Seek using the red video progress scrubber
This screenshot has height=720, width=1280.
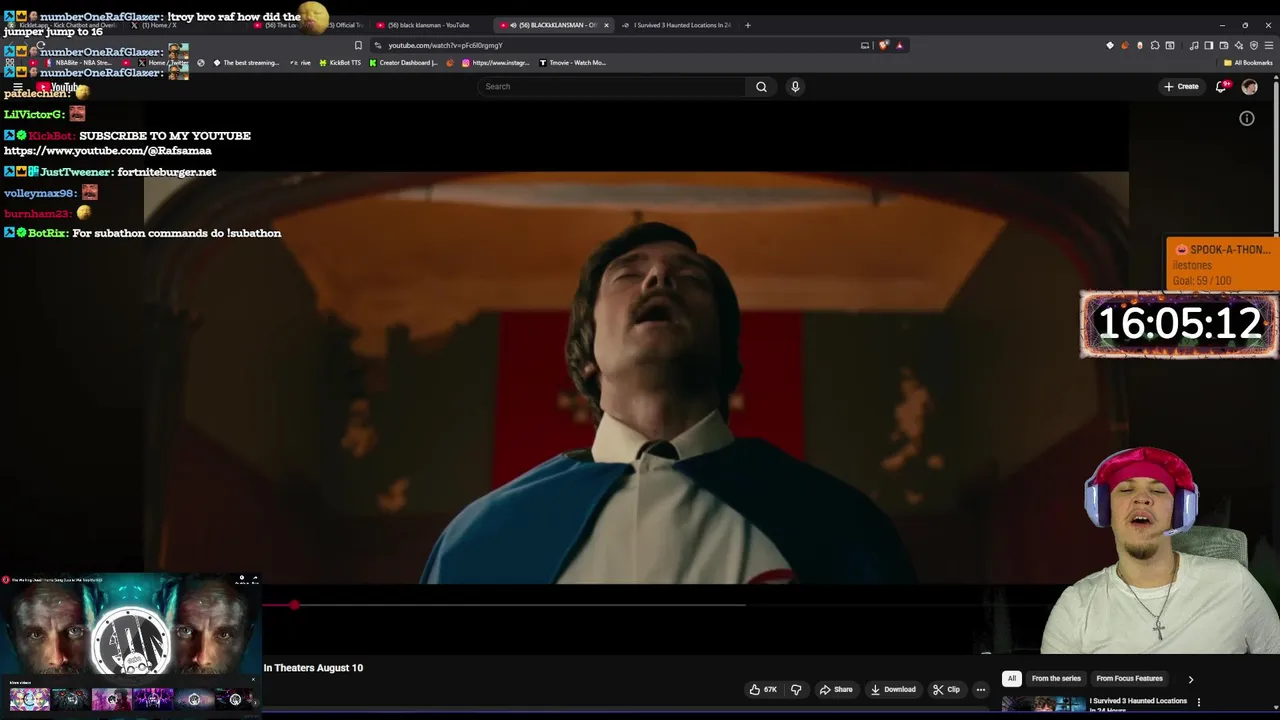pyautogui.click(x=294, y=605)
